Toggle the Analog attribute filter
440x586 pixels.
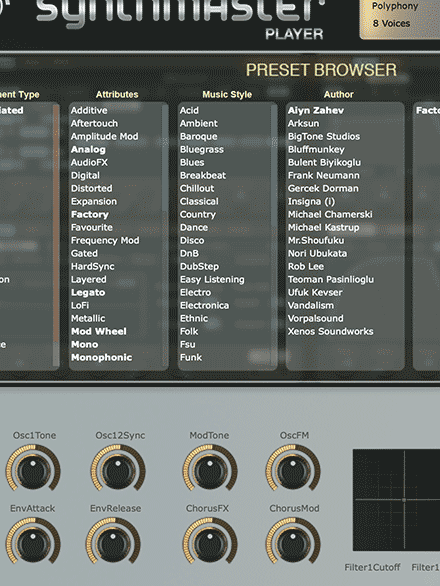(88, 149)
